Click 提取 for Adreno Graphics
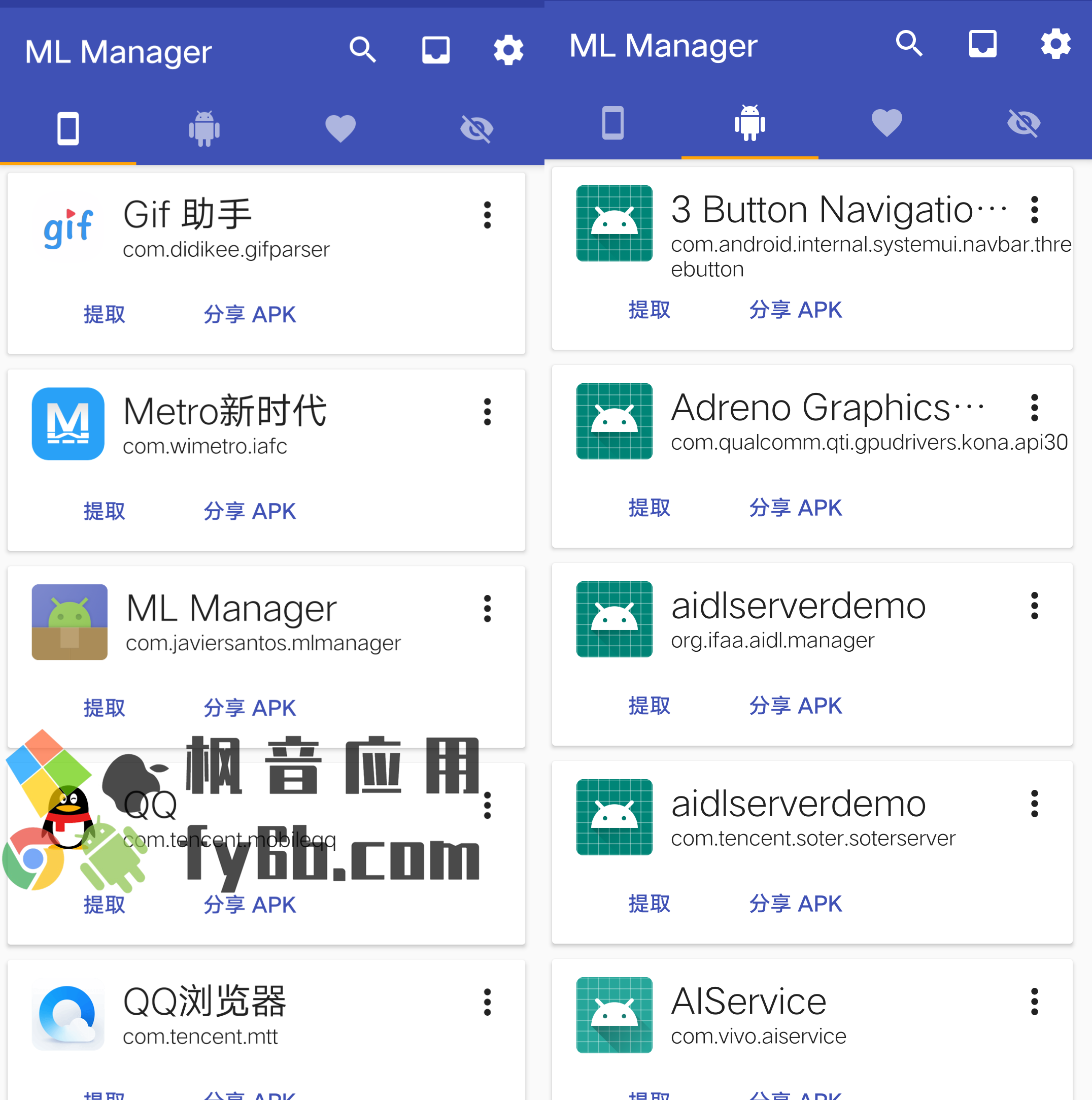 tap(650, 507)
